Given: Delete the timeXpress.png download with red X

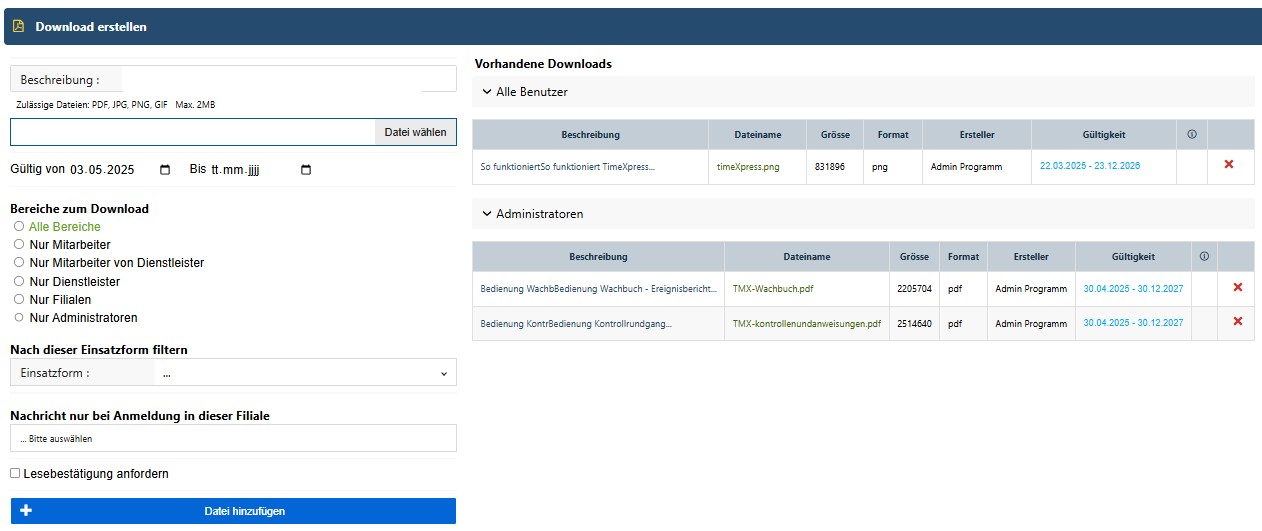Looking at the screenshot, I should (1229, 164).
